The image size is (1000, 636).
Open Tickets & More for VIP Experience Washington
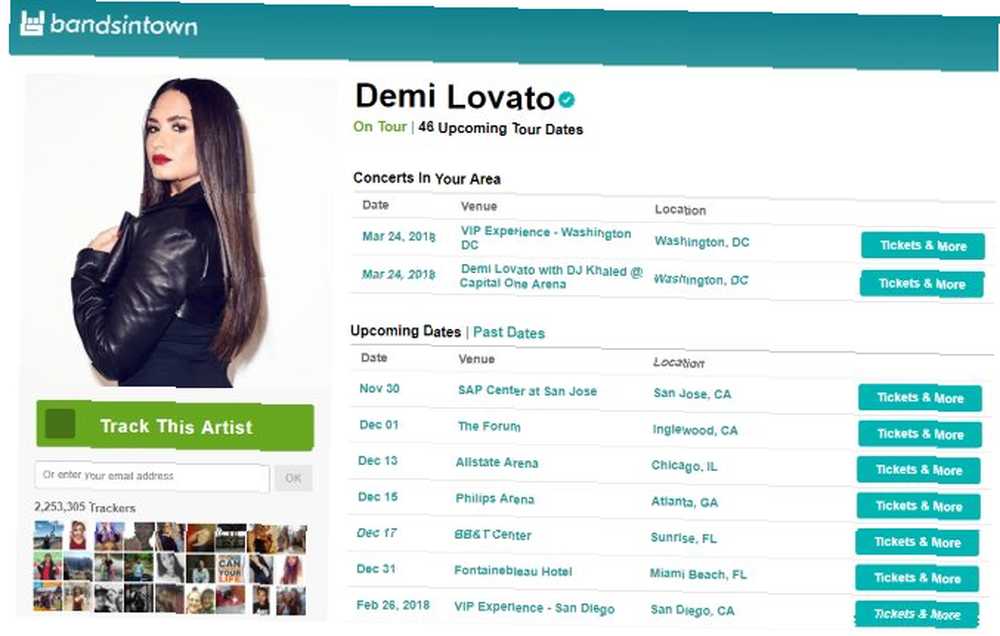[923, 246]
